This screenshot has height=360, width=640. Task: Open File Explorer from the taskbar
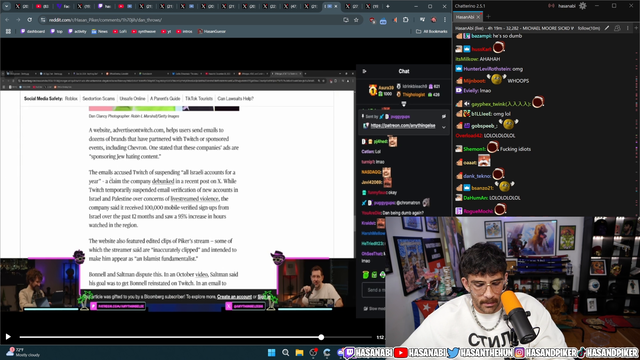(299, 353)
